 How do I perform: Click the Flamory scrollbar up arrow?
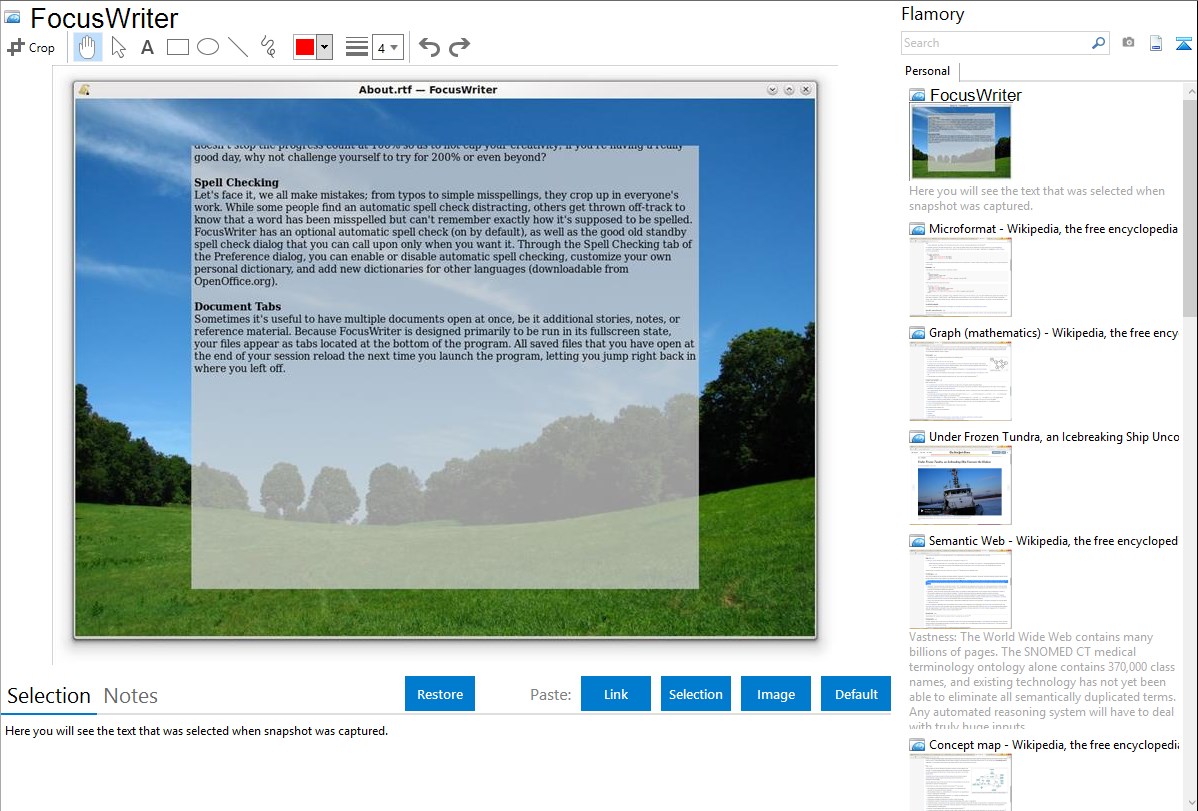pyautogui.click(x=1190, y=92)
